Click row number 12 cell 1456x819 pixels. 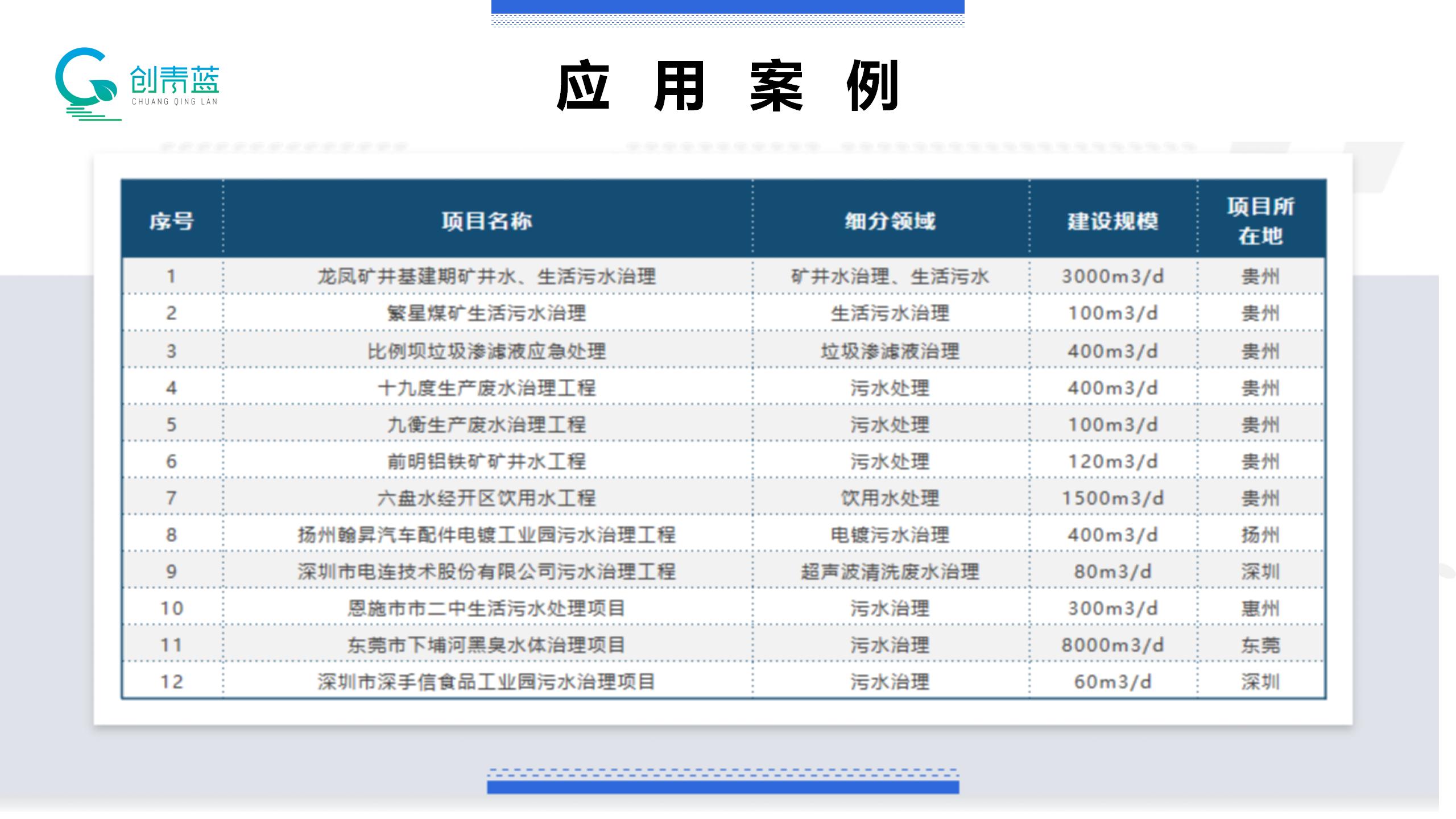tap(171, 681)
